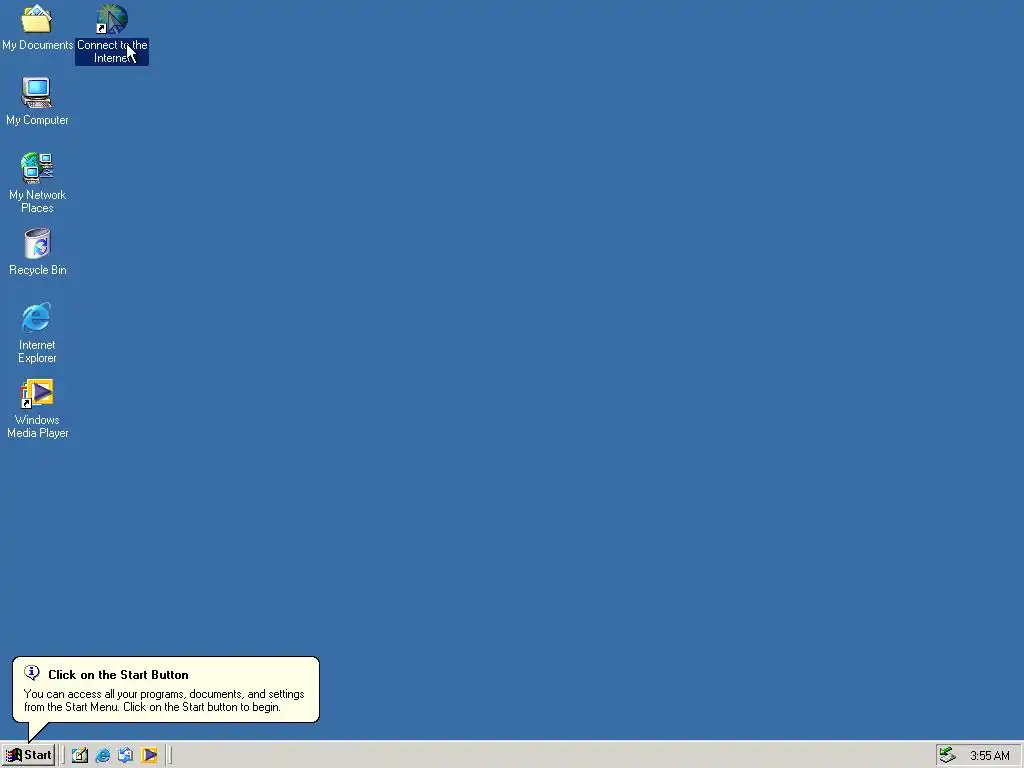1024x768 pixels.
Task: Open the Start menu button
Action: pyautogui.click(x=29, y=755)
